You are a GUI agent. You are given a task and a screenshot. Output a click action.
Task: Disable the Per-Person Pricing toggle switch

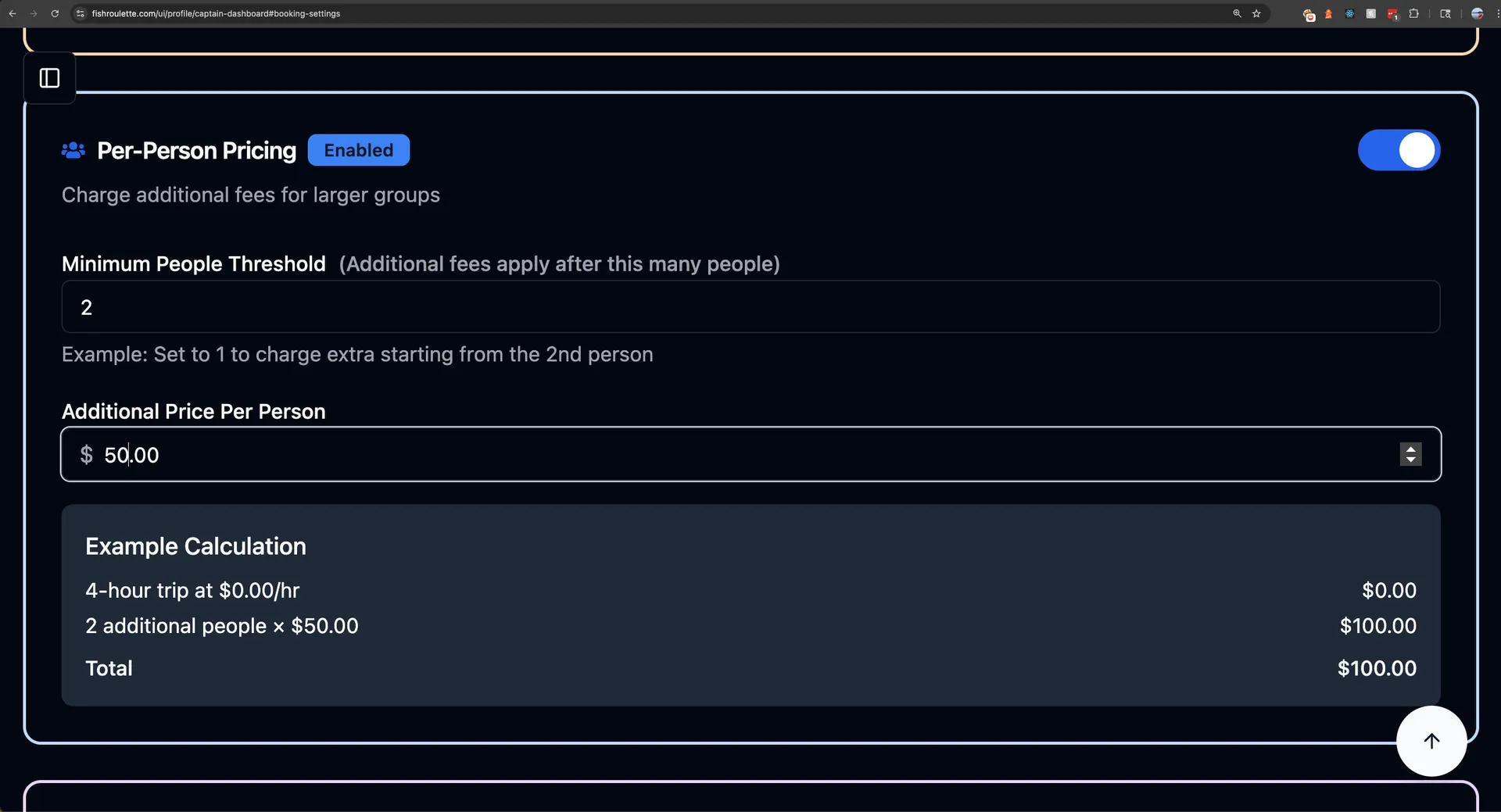(1399, 150)
